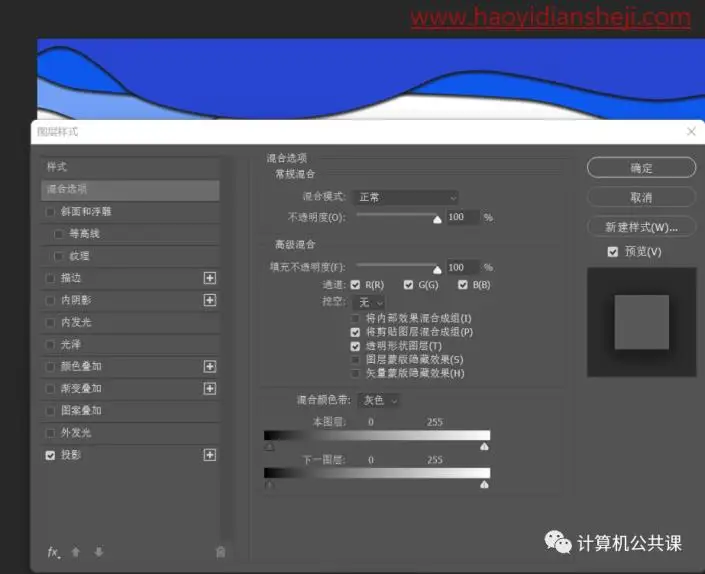Select 混合选项 in the left list
Viewport: 705px width, 574px height.
point(130,190)
